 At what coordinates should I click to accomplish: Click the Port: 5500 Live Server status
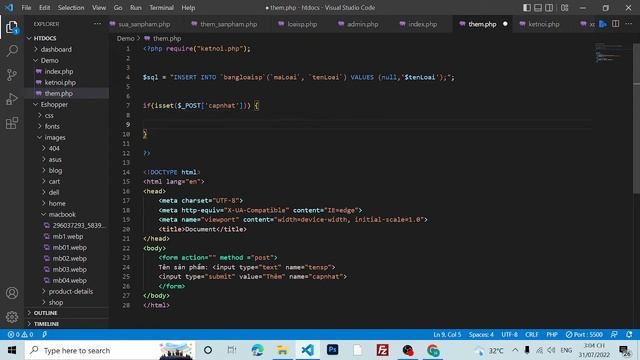(x=584, y=334)
